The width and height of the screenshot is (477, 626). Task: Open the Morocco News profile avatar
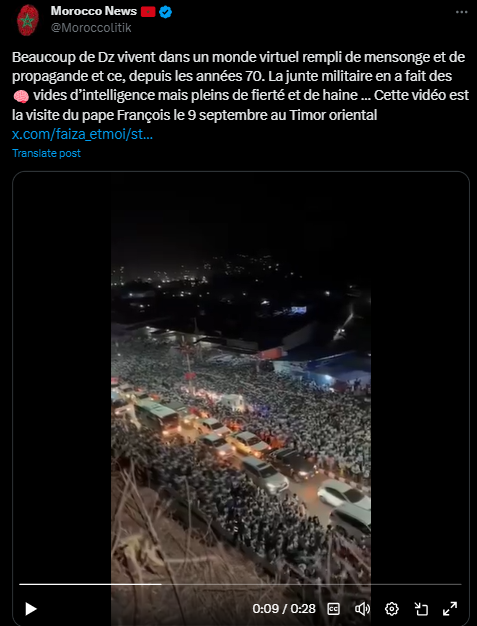27,20
